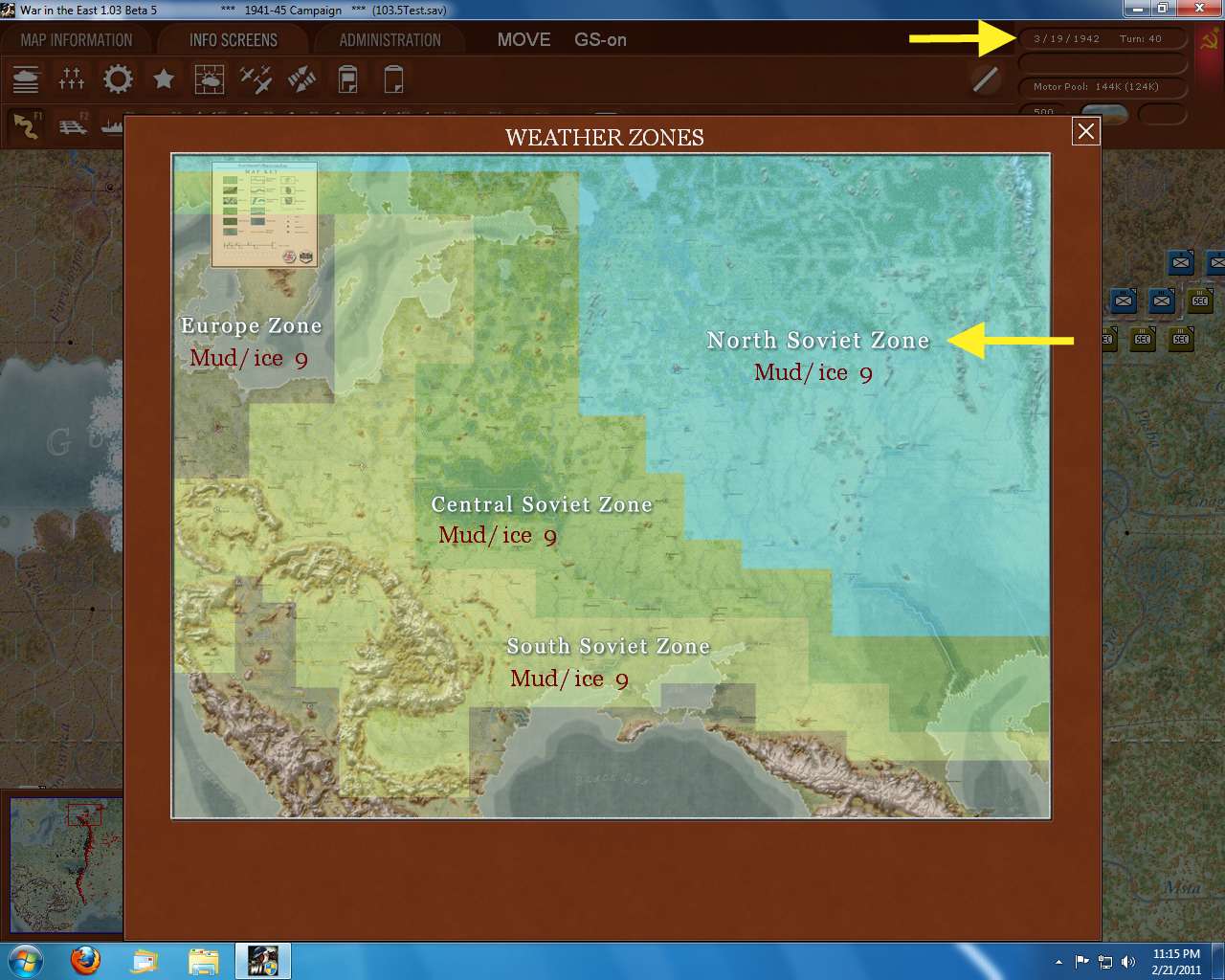Close the Weather Zones window
This screenshot has height=980, width=1225.
pyautogui.click(x=1086, y=131)
